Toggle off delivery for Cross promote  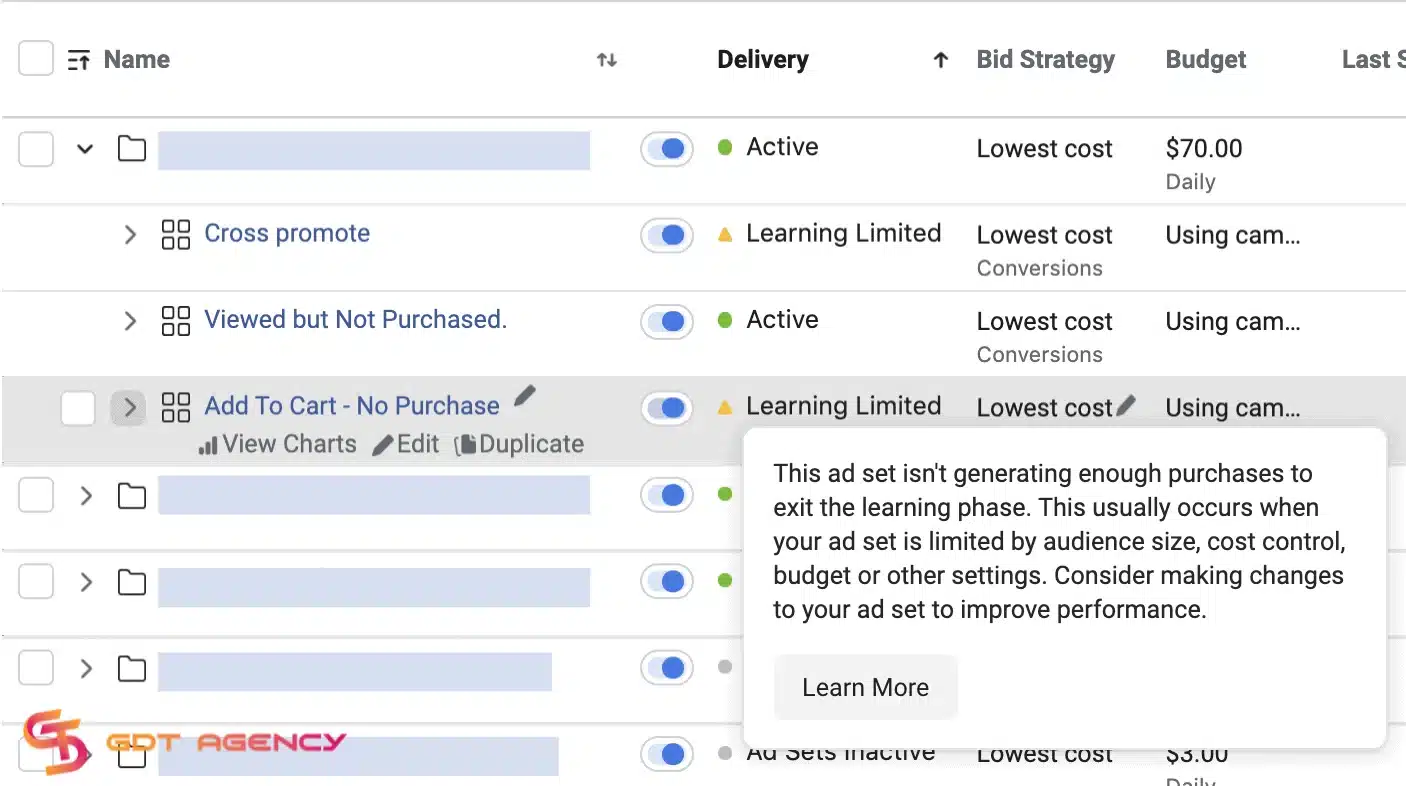point(667,235)
